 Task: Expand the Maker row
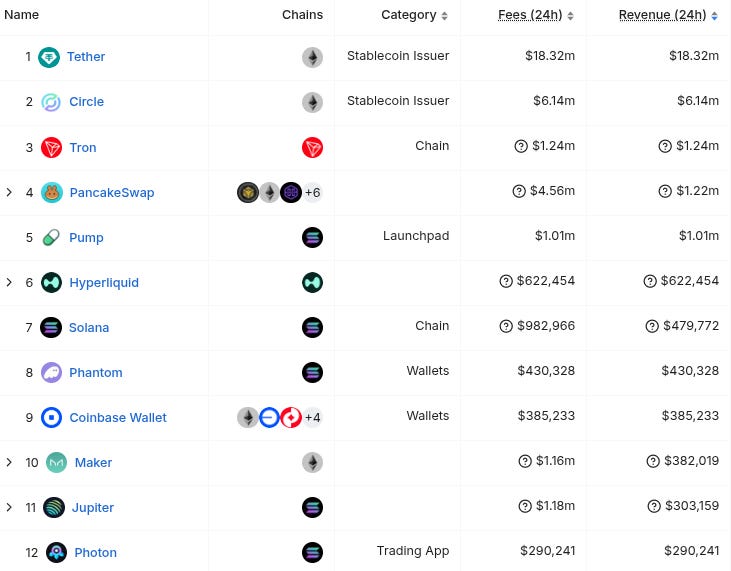(9, 462)
